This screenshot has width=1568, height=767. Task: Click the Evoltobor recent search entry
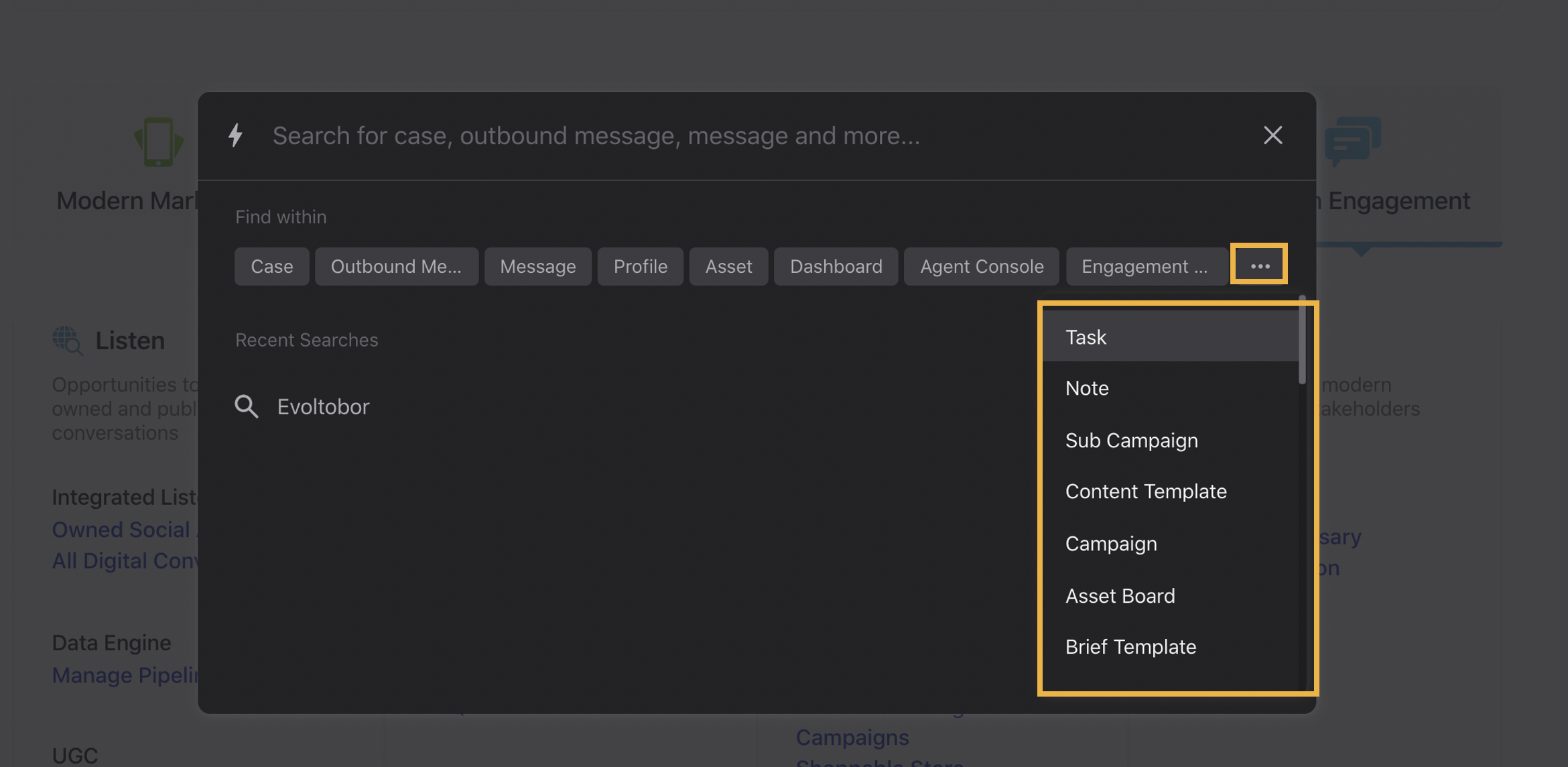tap(324, 406)
